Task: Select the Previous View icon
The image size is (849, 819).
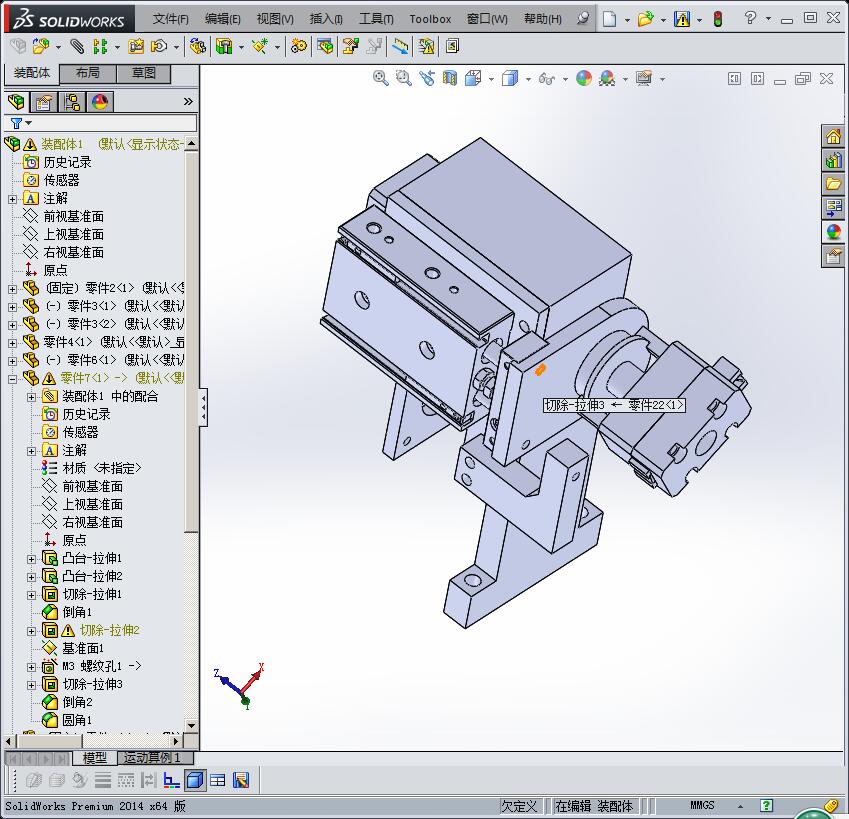Action: pyautogui.click(x=427, y=78)
